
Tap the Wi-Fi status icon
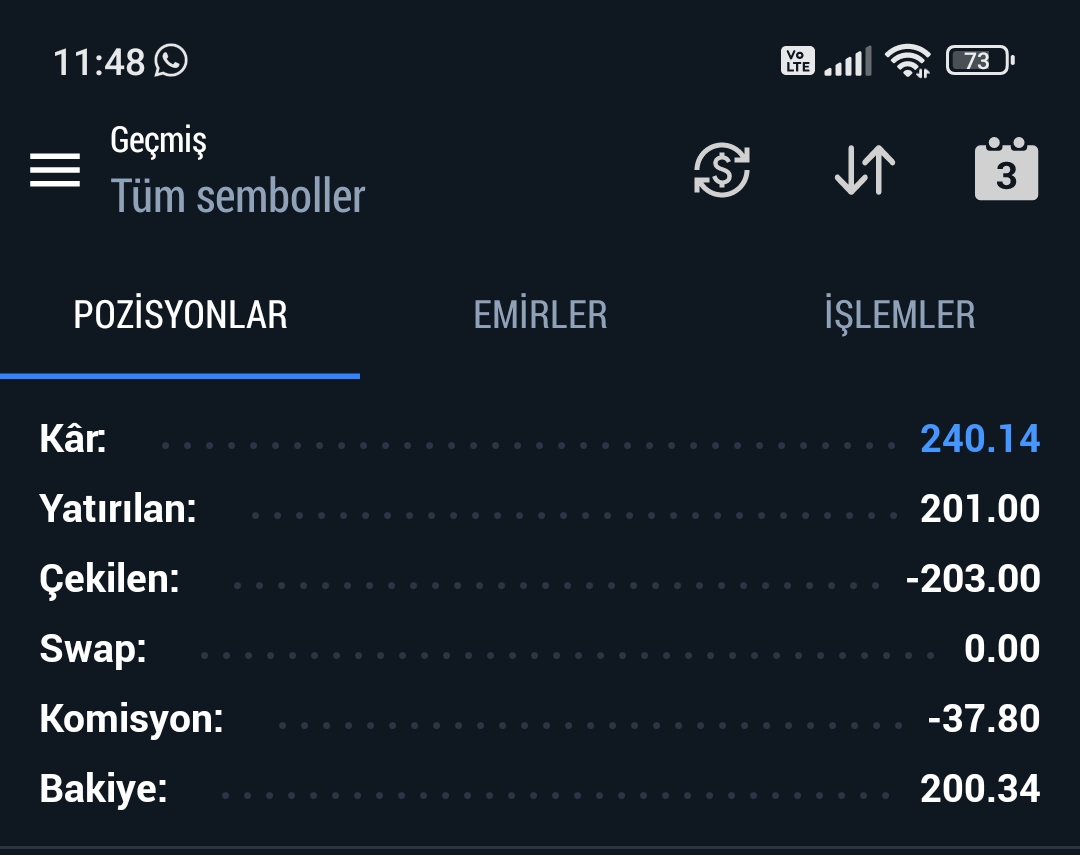(x=908, y=61)
